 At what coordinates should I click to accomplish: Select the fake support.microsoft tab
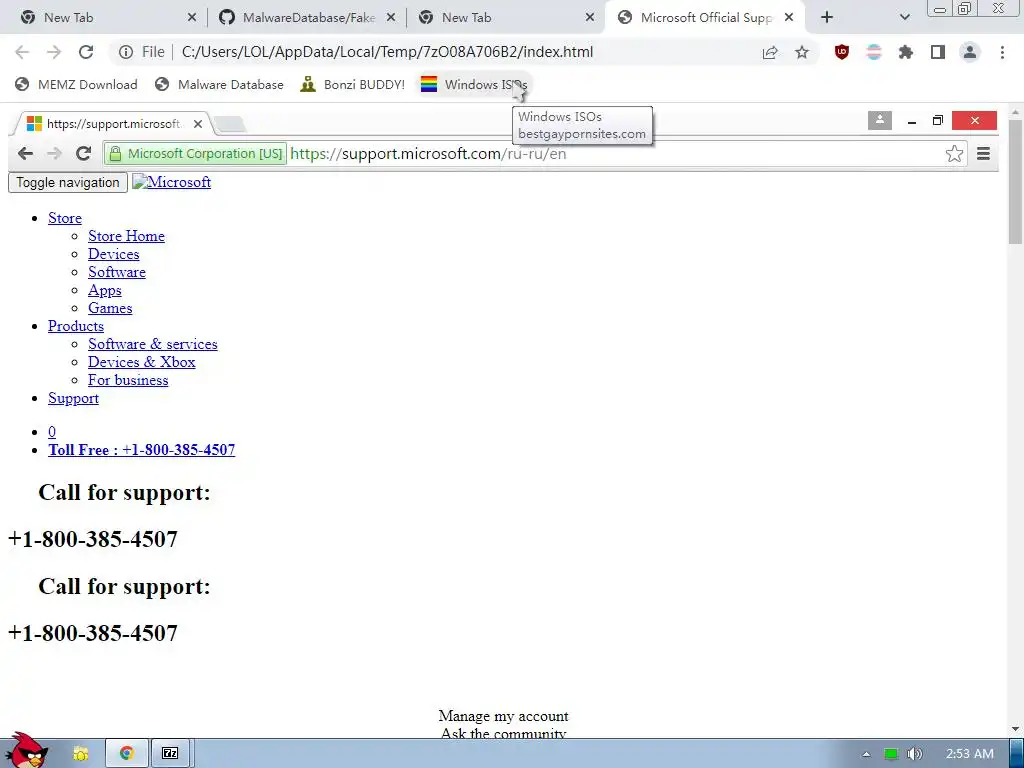click(x=111, y=123)
